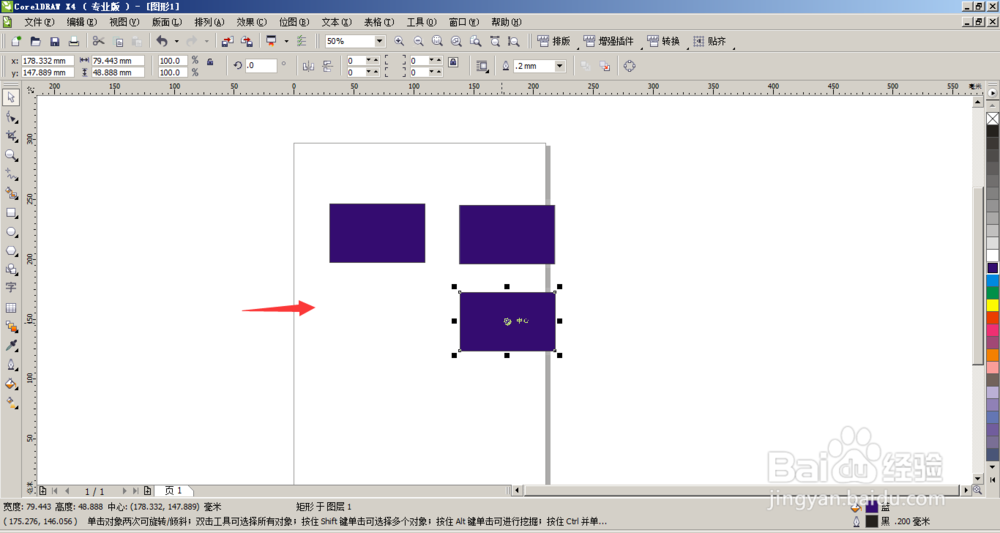Open the 文本 menu
The height and width of the screenshot is (533, 1000).
337,22
